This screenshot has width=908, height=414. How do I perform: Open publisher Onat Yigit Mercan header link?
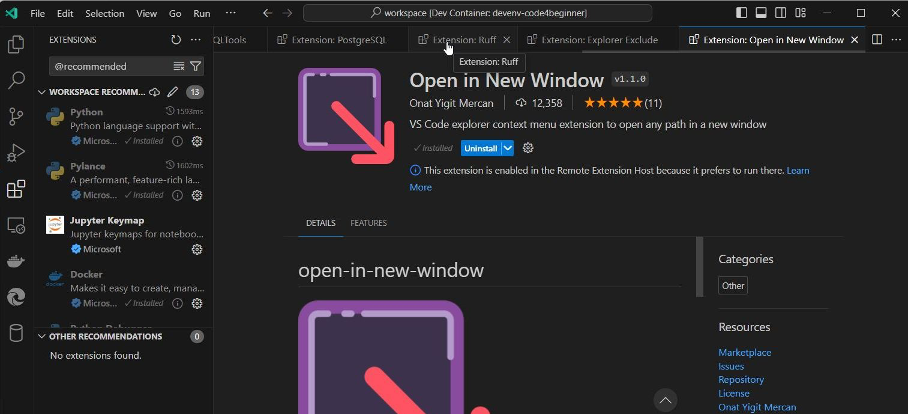coord(451,103)
